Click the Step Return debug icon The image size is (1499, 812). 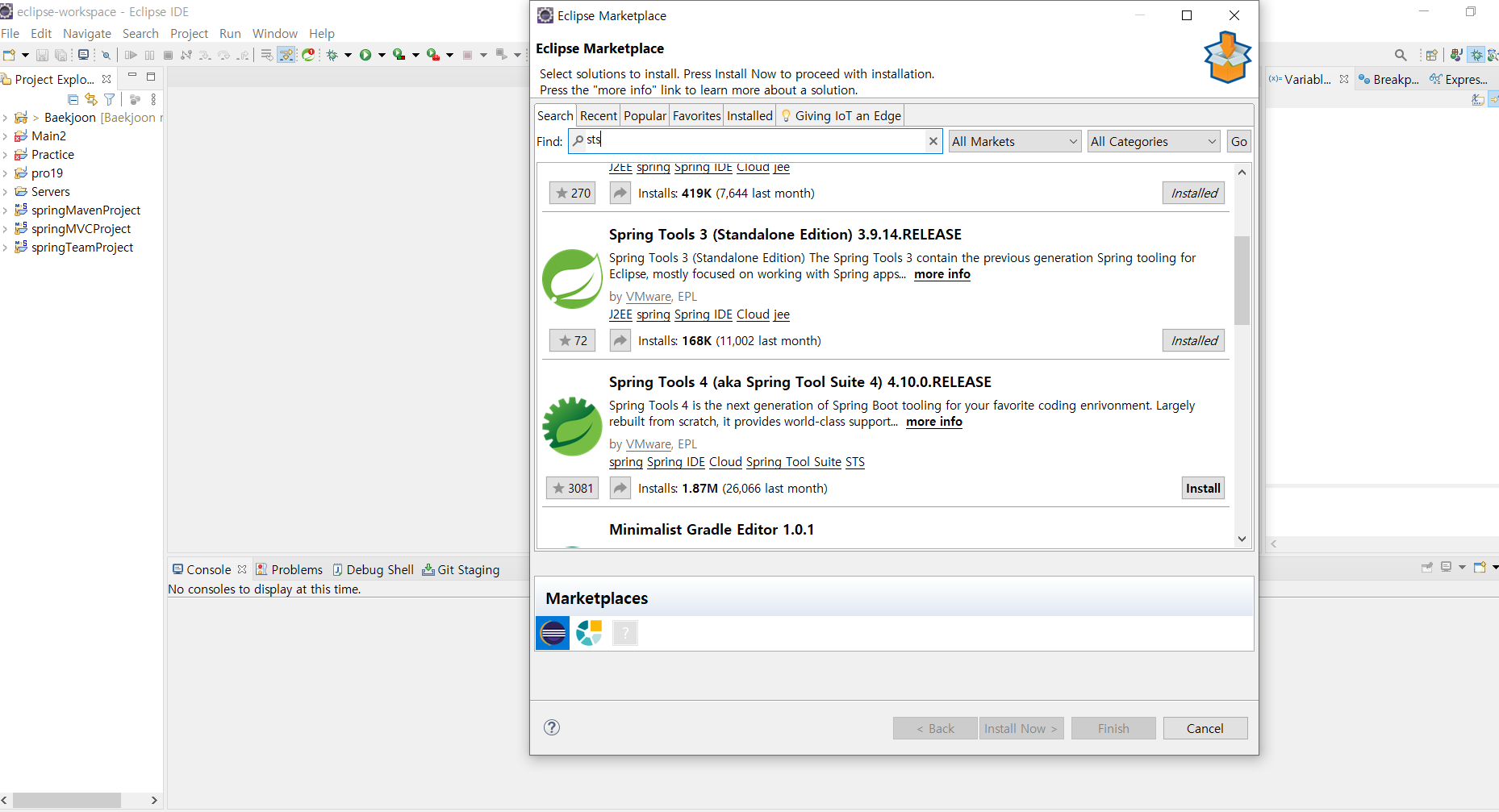tap(243, 55)
